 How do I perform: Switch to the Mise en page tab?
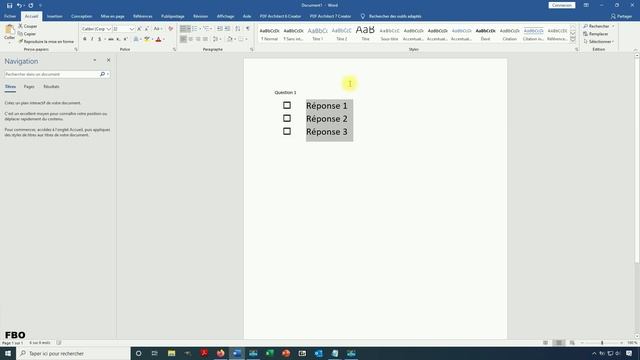(112, 16)
